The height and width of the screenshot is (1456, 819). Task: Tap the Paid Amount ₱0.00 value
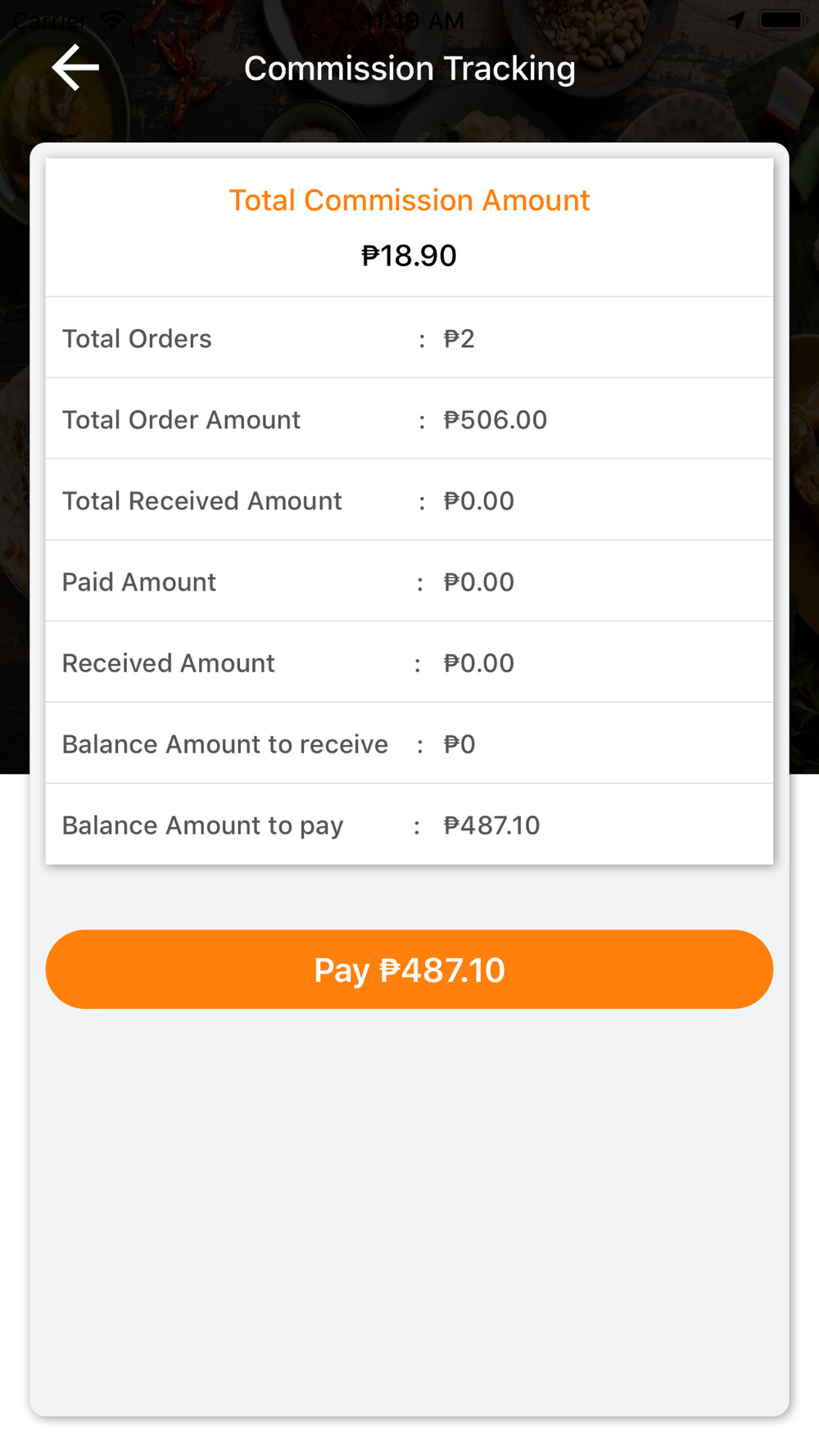(478, 582)
